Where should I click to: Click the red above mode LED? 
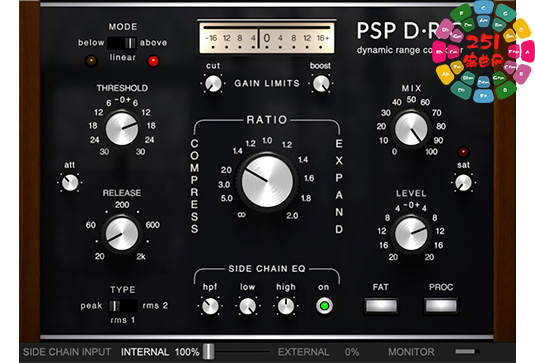click(x=153, y=61)
